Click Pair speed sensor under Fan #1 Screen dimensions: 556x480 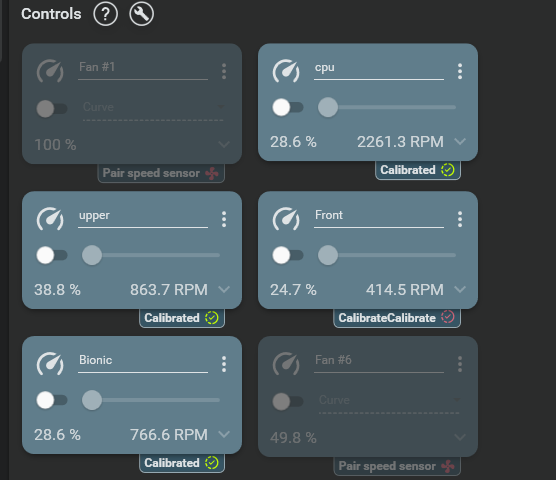[161, 173]
